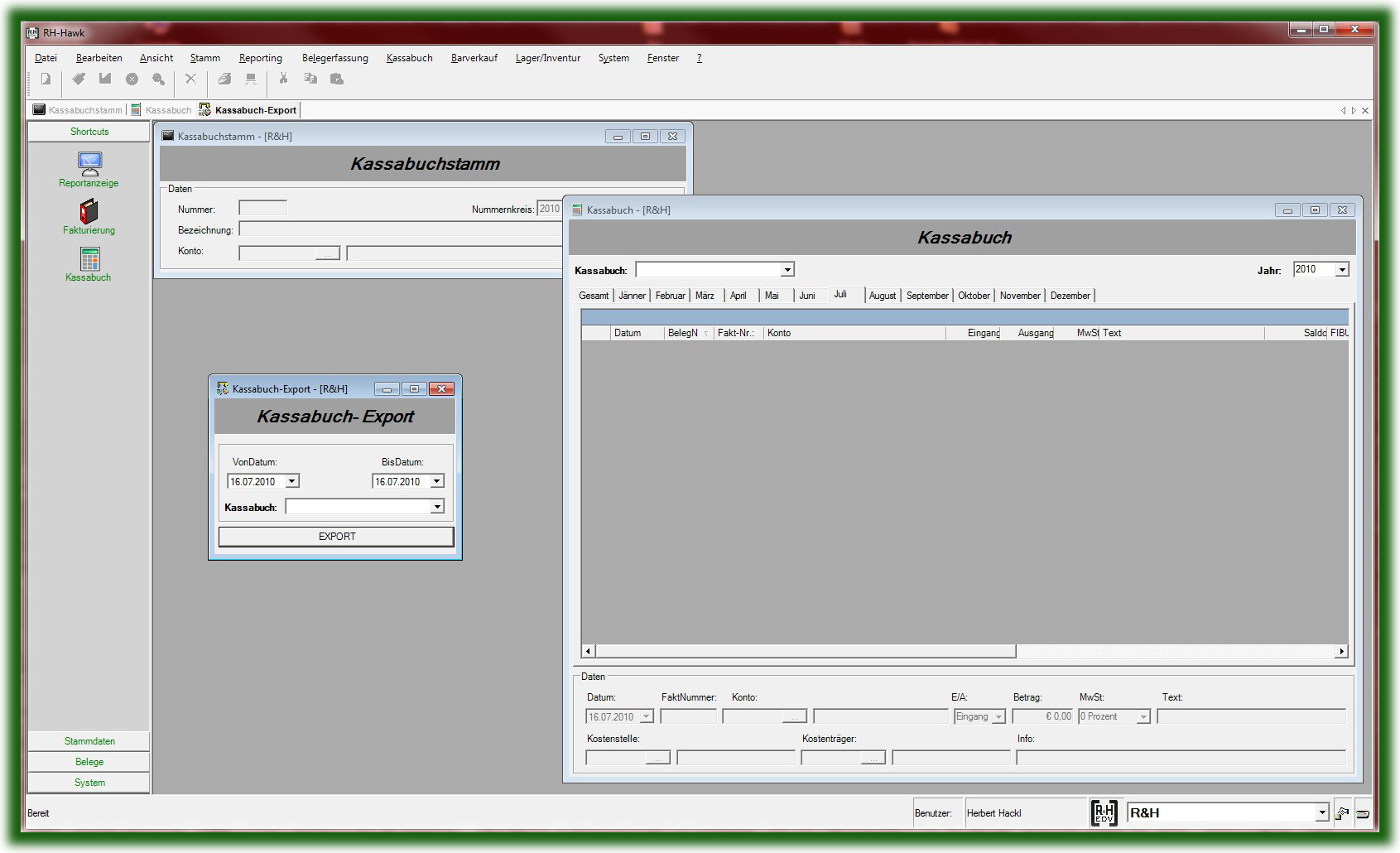Select the Dezember month tab
Image resolution: width=1400 pixels, height=853 pixels.
tap(1070, 296)
